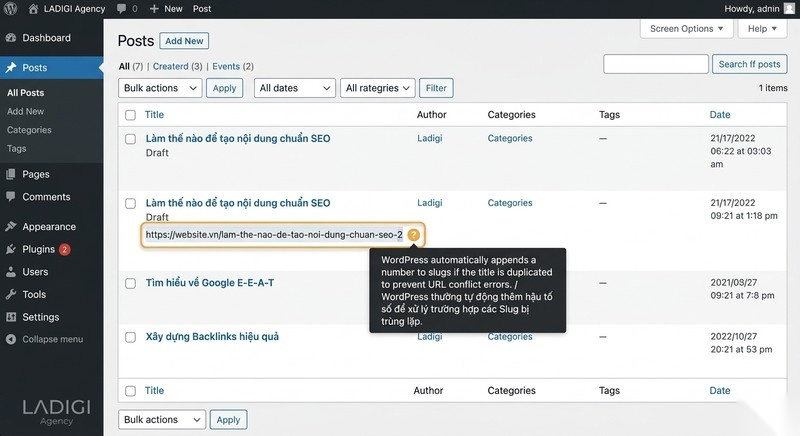The width and height of the screenshot is (800, 436).
Task: Toggle select-all checkbox in table header
Action: [131, 115]
